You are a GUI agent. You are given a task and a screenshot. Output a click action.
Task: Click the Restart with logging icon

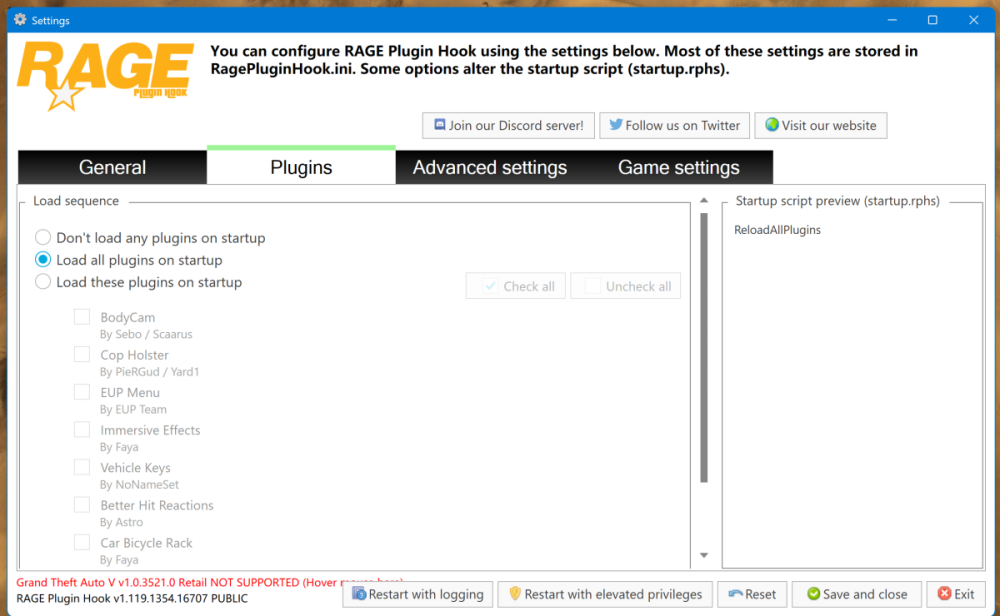(x=359, y=594)
